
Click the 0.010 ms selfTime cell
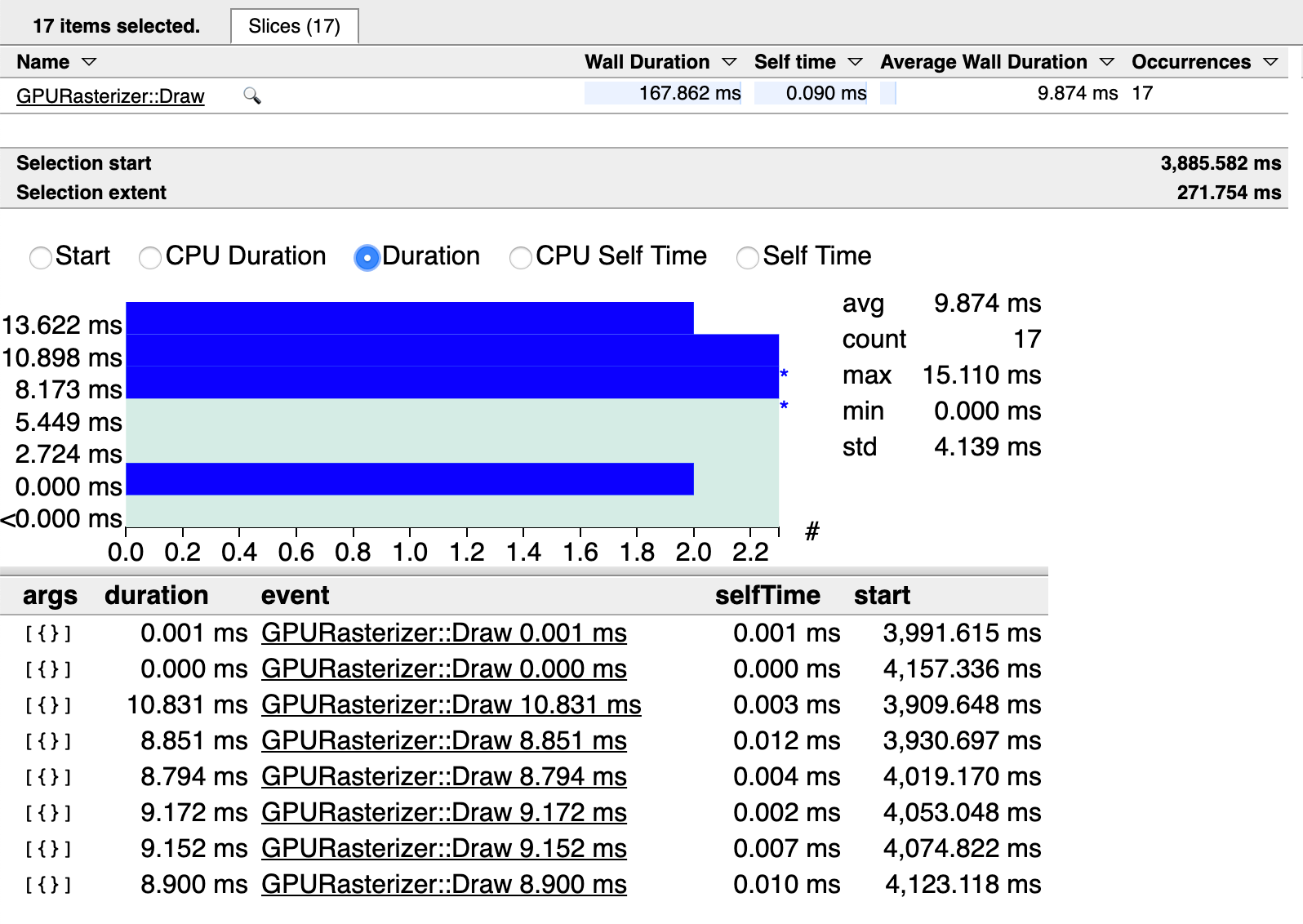click(787, 884)
